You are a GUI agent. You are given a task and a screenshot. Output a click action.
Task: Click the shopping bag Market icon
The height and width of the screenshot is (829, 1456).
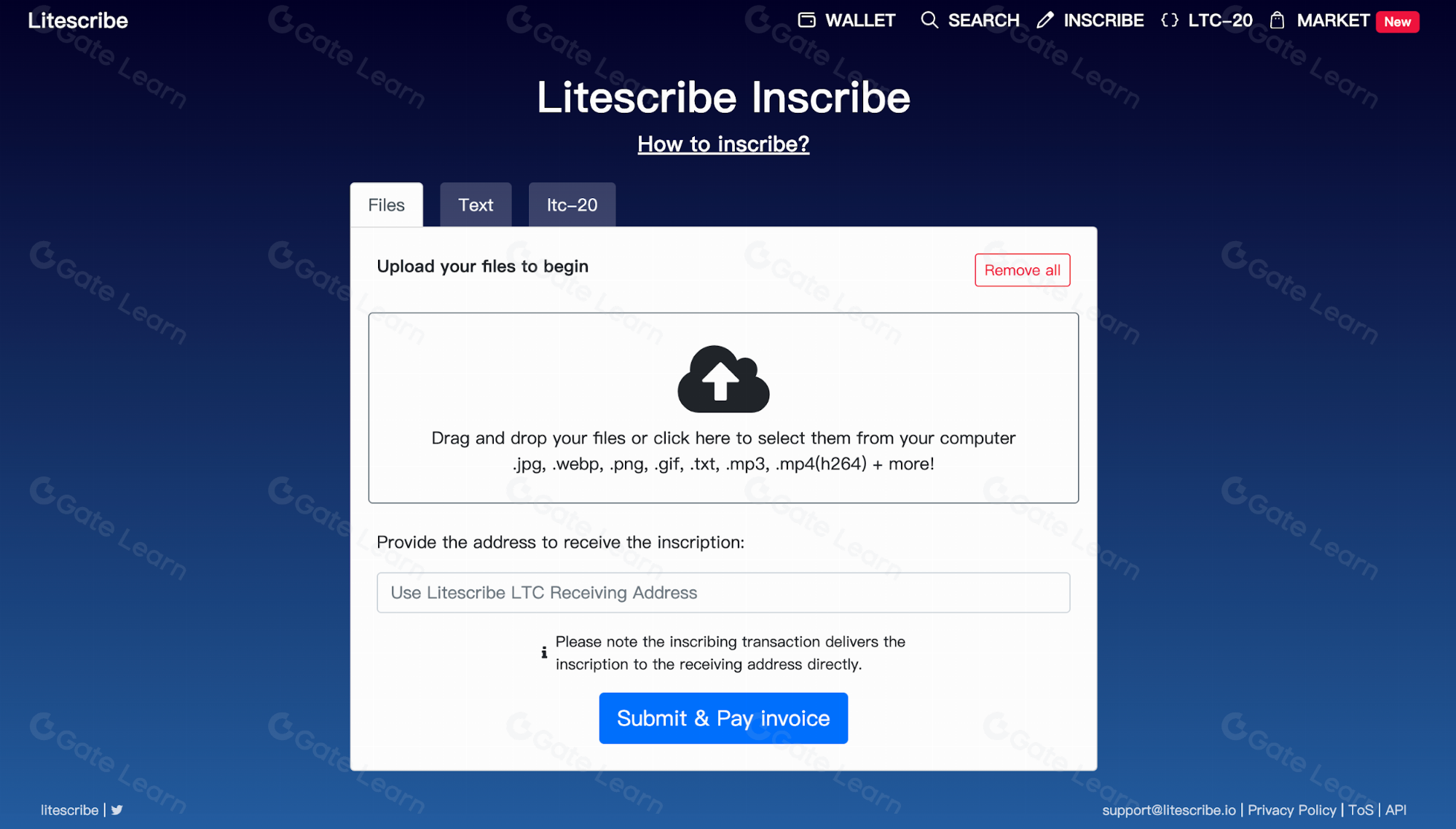click(x=1277, y=20)
